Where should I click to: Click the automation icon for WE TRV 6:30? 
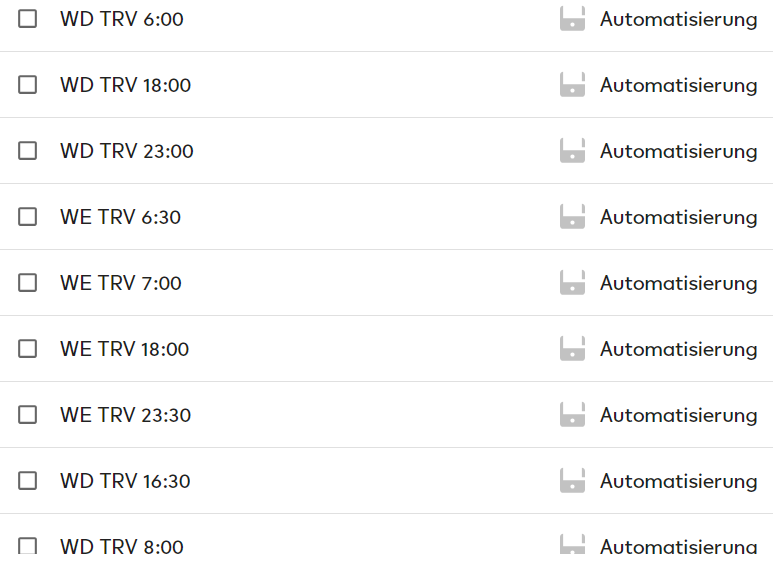pyautogui.click(x=572, y=217)
